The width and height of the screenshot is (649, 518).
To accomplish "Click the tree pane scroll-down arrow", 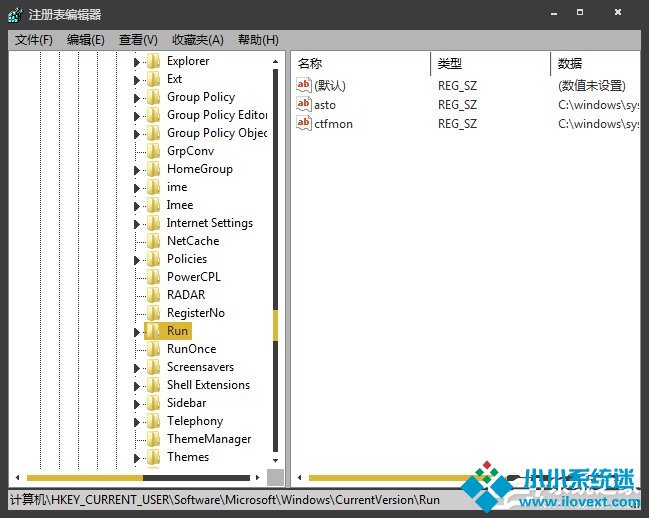I will (x=276, y=460).
